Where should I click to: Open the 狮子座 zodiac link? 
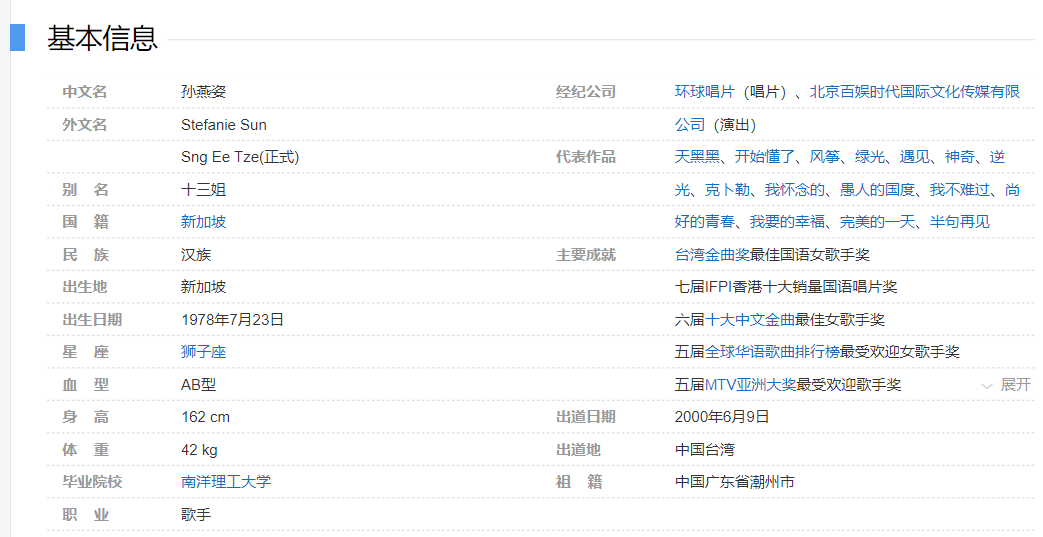coord(204,351)
